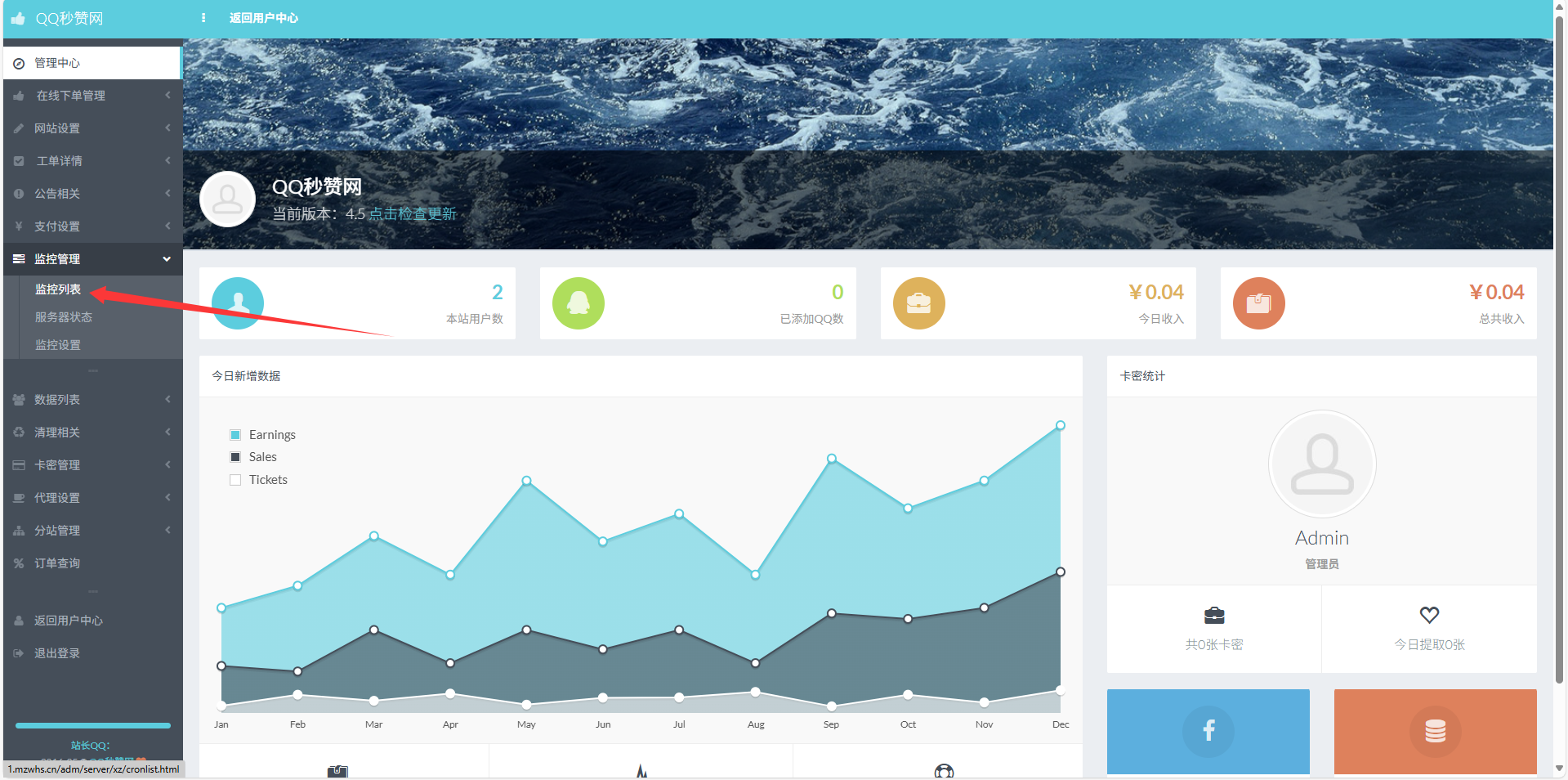
Task: Toggle the Sales legend checkbox
Action: pyautogui.click(x=235, y=457)
